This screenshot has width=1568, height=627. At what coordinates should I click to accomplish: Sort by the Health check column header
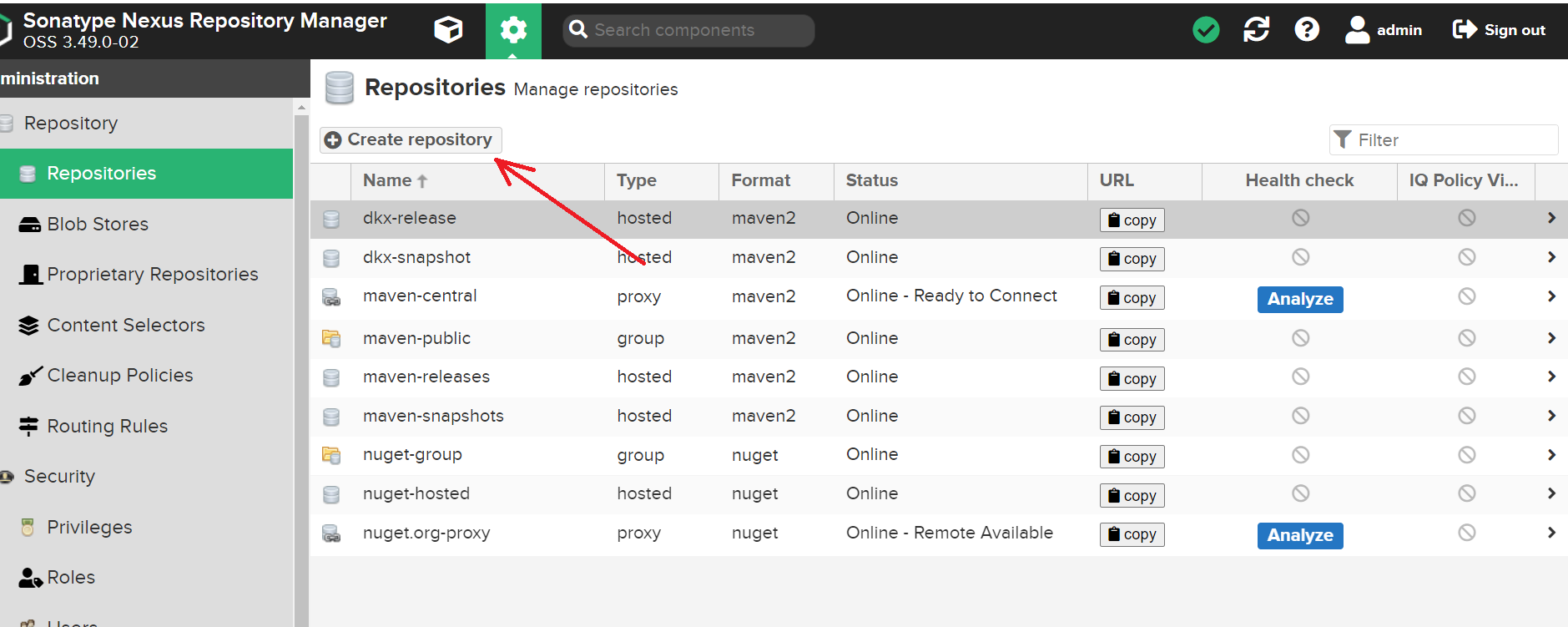pos(1299,180)
